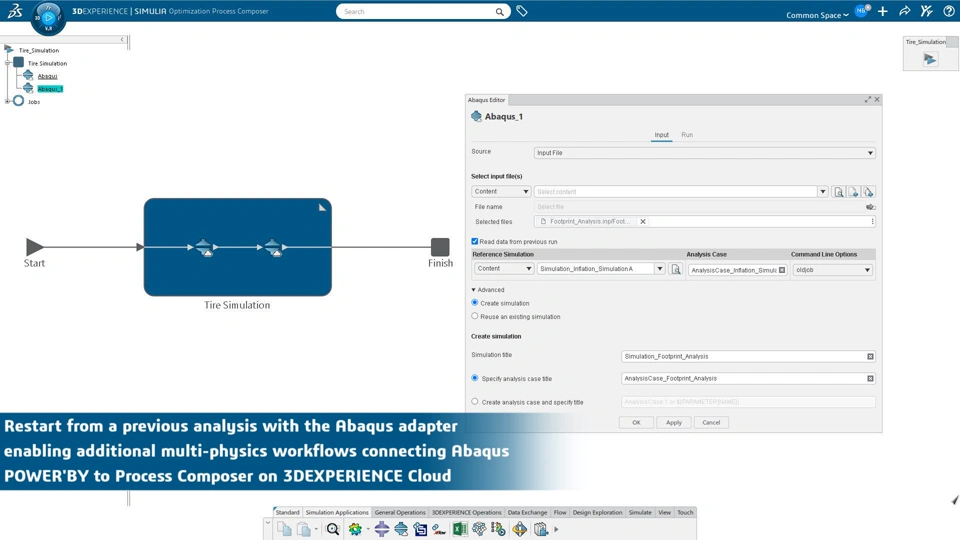Toggle Read data from previous run
Image resolution: width=960 pixels, height=540 pixels.
click(x=474, y=241)
